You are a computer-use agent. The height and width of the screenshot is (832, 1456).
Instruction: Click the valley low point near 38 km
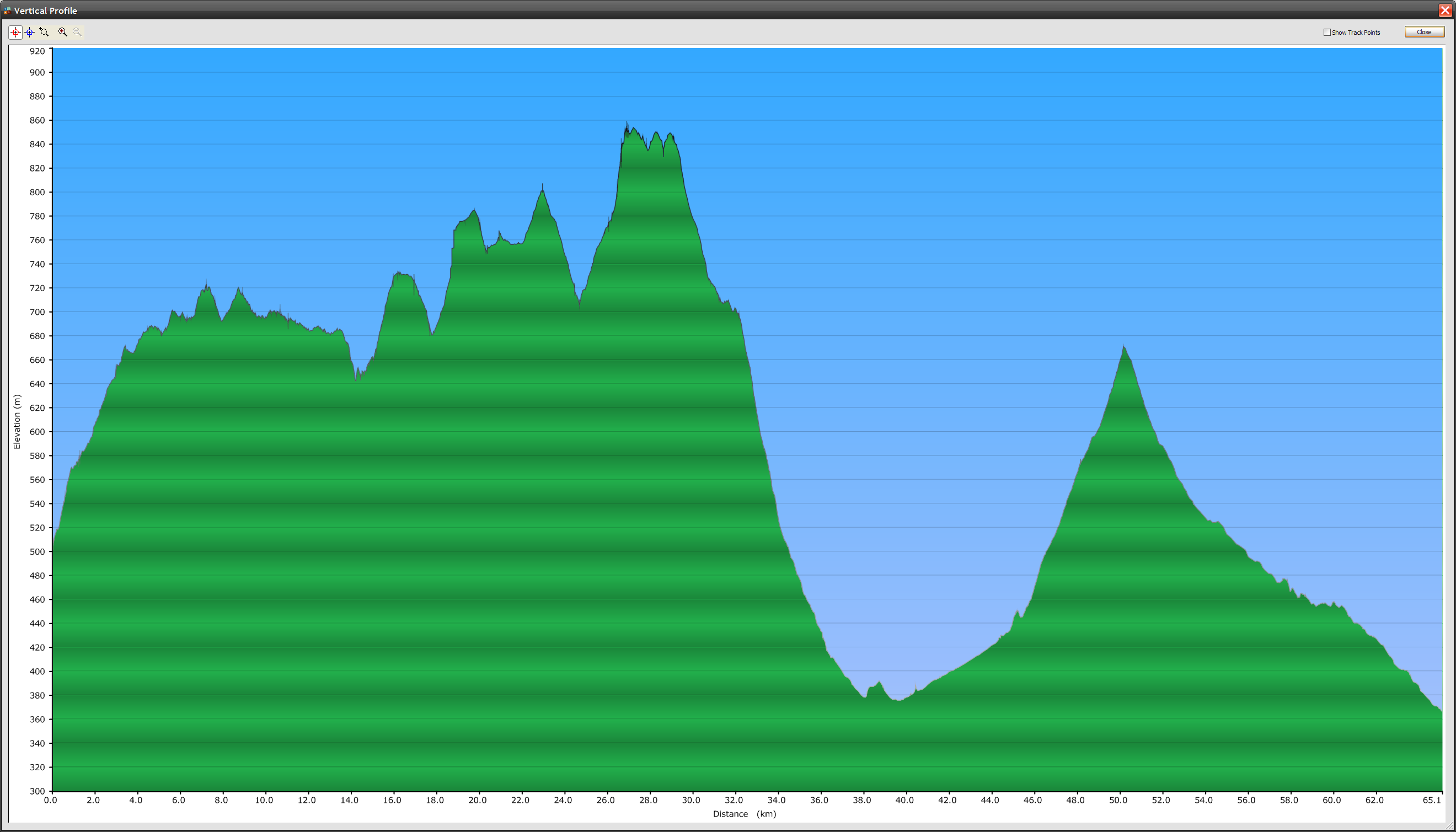[865, 697]
